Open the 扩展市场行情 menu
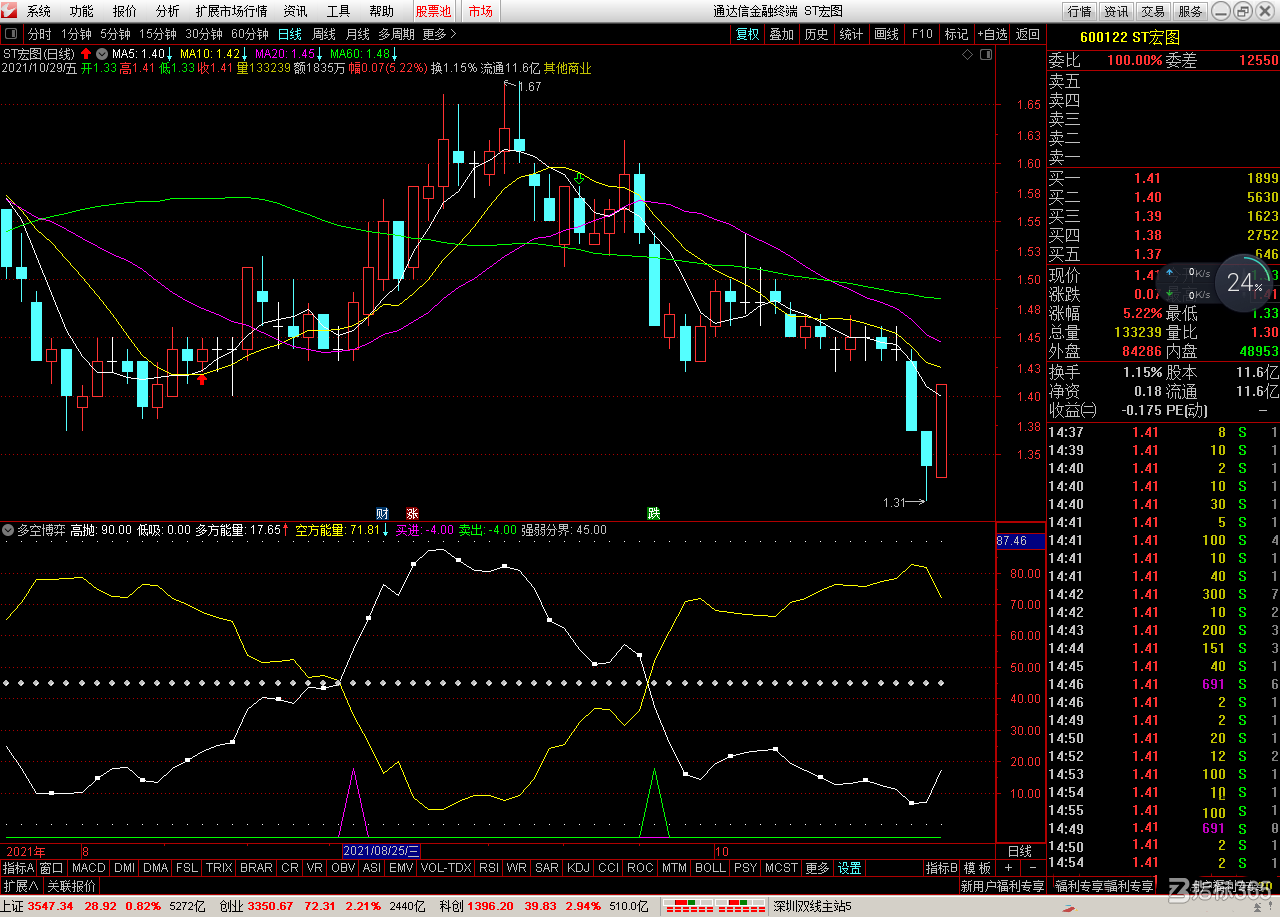Screen dimensions: 1280x918 (231, 11)
